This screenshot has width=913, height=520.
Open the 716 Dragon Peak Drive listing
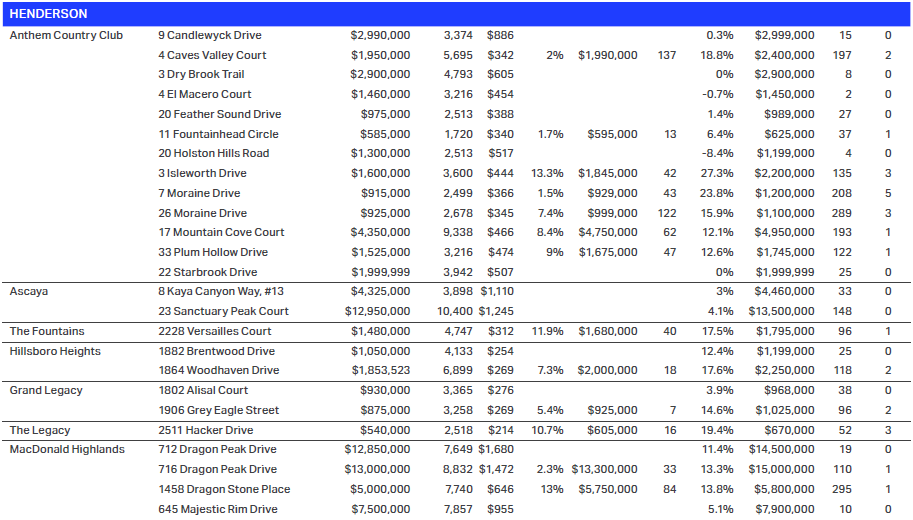coord(217,469)
